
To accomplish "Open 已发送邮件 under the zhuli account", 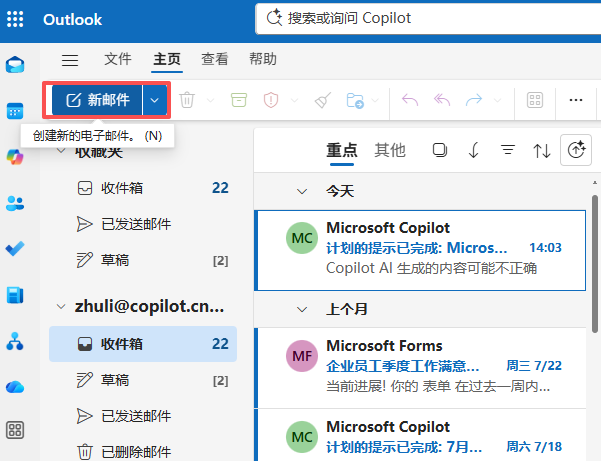I will [x=143, y=416].
